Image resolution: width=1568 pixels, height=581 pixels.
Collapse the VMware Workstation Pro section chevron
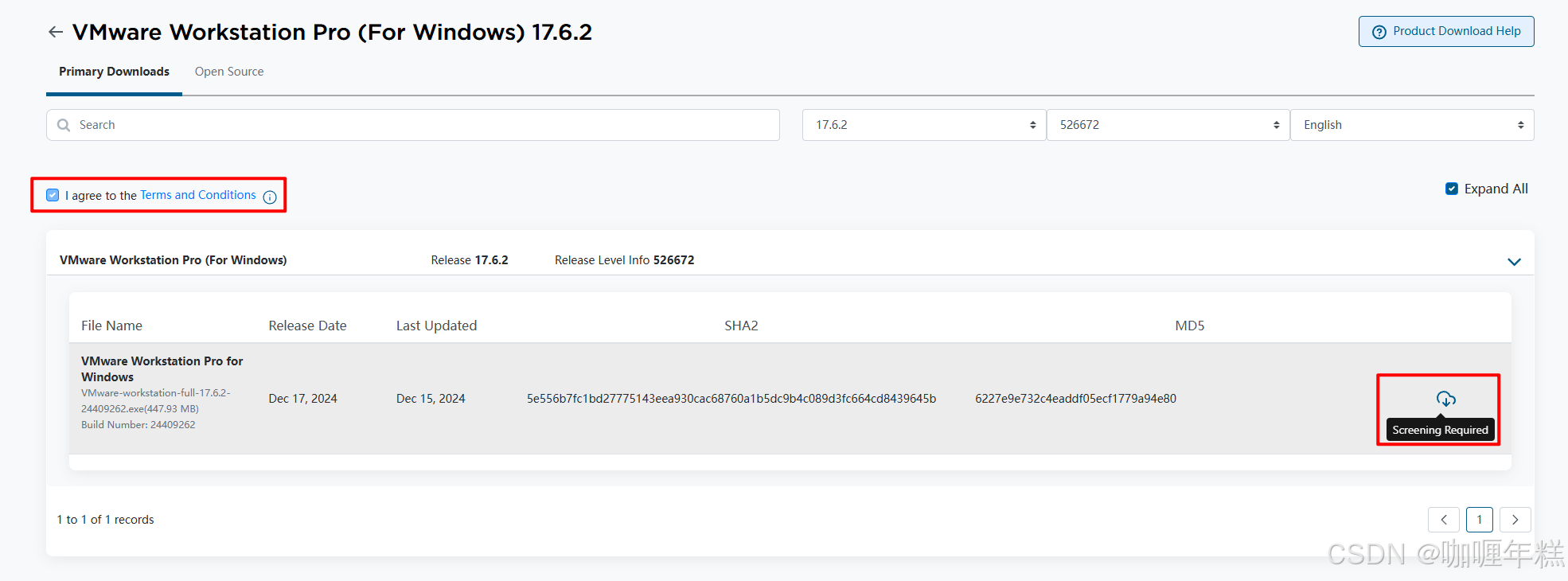(x=1514, y=261)
